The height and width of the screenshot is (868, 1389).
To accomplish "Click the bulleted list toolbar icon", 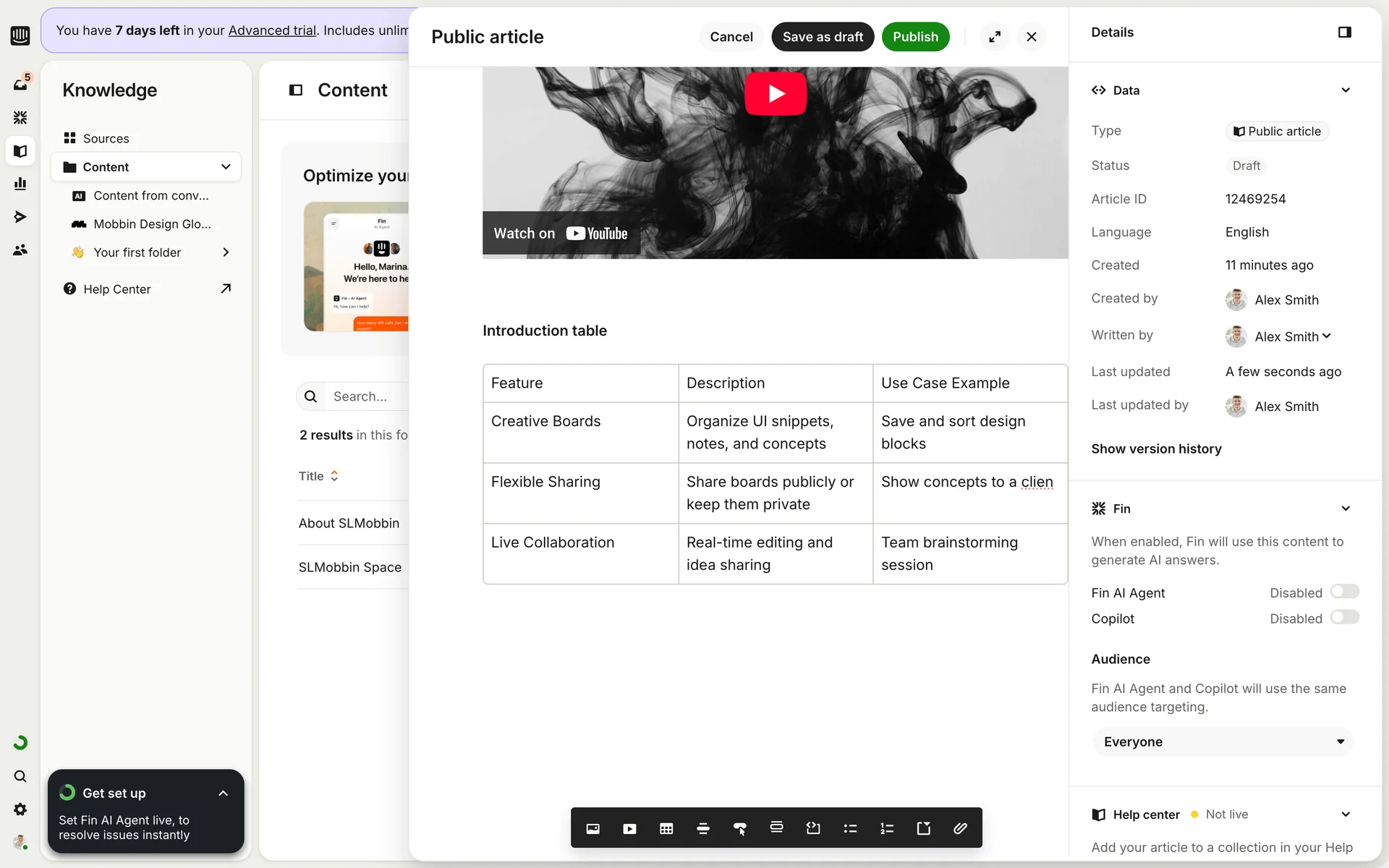I will pyautogui.click(x=850, y=828).
